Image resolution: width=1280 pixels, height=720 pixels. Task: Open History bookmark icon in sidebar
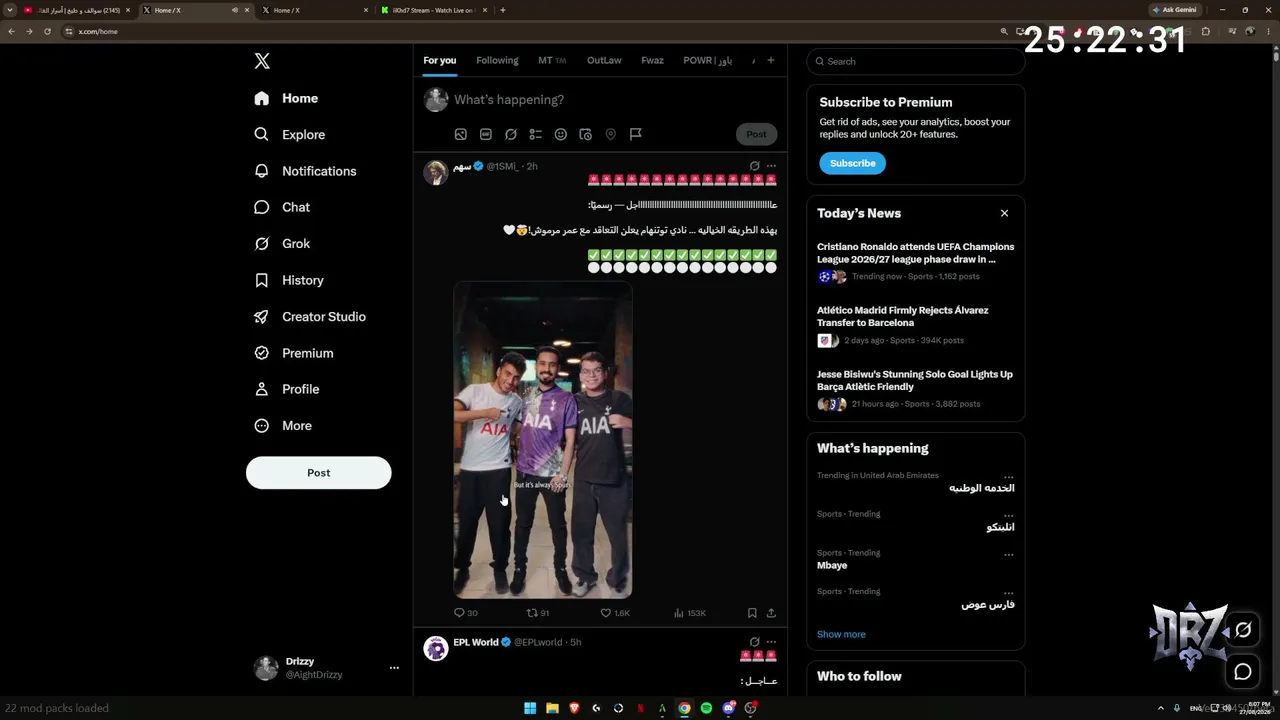click(262, 280)
